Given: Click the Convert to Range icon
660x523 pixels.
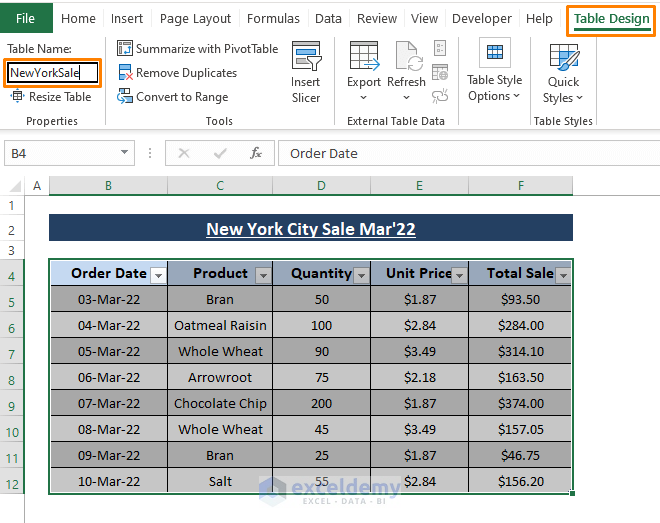Looking at the screenshot, I should coord(125,96).
